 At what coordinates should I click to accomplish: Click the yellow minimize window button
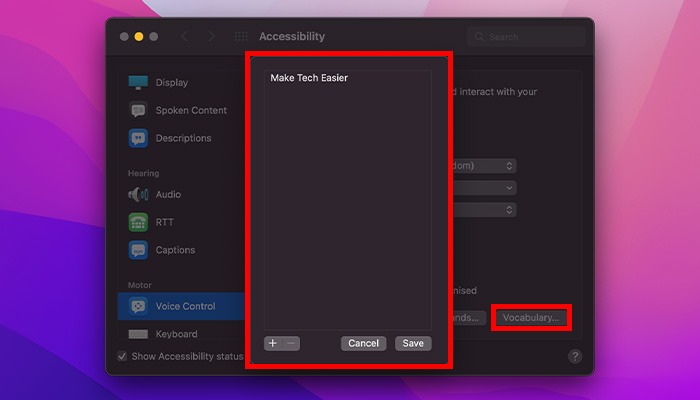(139, 37)
